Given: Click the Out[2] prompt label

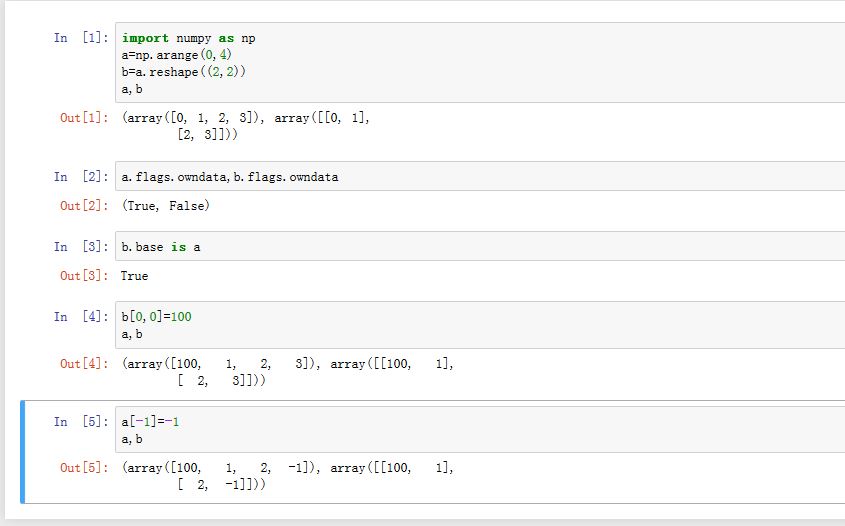Looking at the screenshot, I should (x=84, y=206).
